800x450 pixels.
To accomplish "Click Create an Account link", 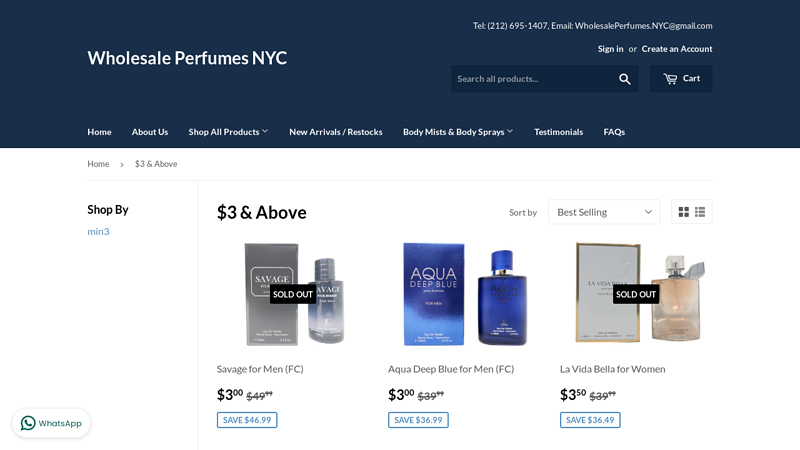I will point(677,49).
